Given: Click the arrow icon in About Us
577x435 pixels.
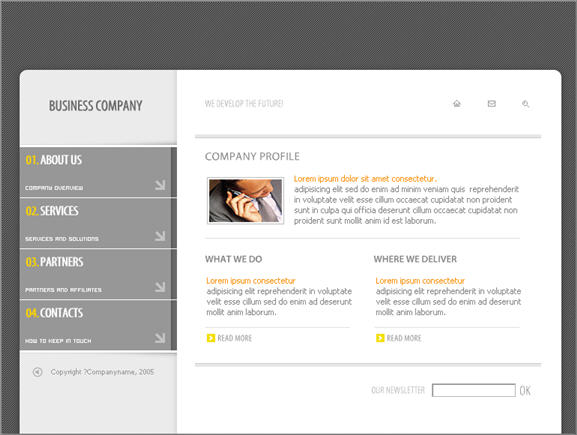Looking at the screenshot, I should click(x=160, y=185).
